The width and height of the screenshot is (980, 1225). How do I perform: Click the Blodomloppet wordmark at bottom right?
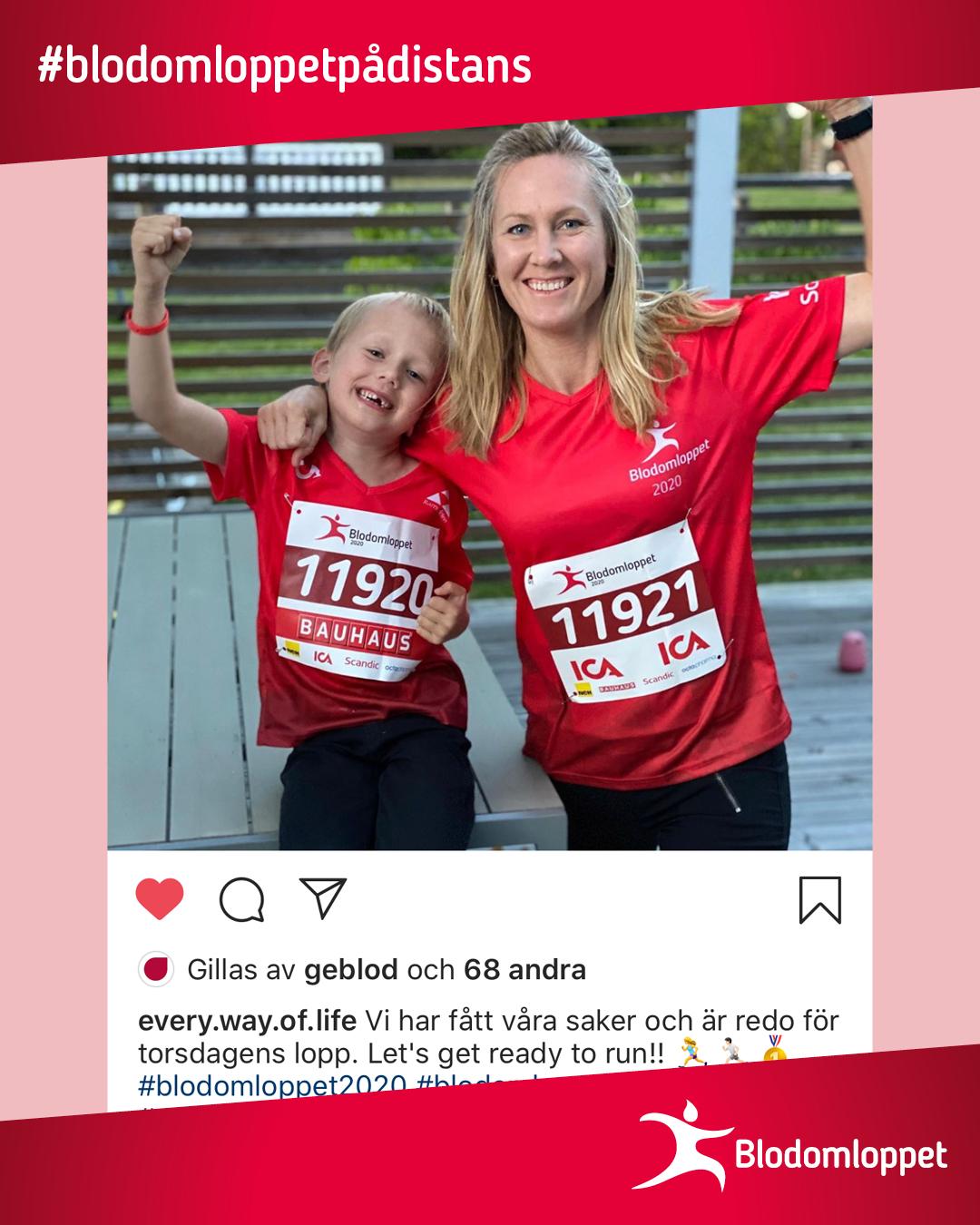point(840,1156)
